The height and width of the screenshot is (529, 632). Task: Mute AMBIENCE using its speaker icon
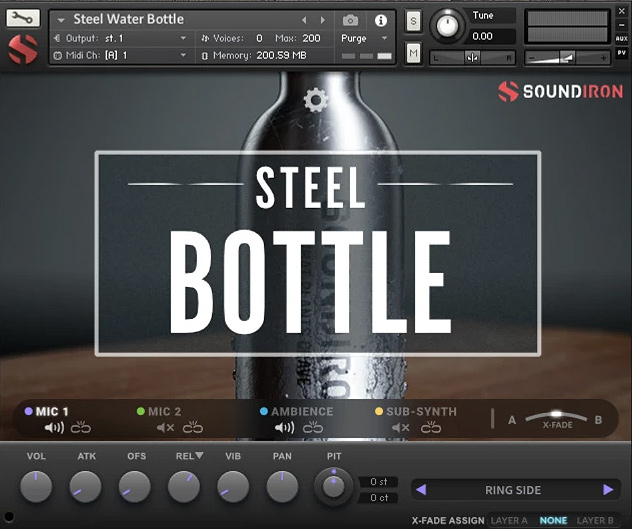[285, 427]
